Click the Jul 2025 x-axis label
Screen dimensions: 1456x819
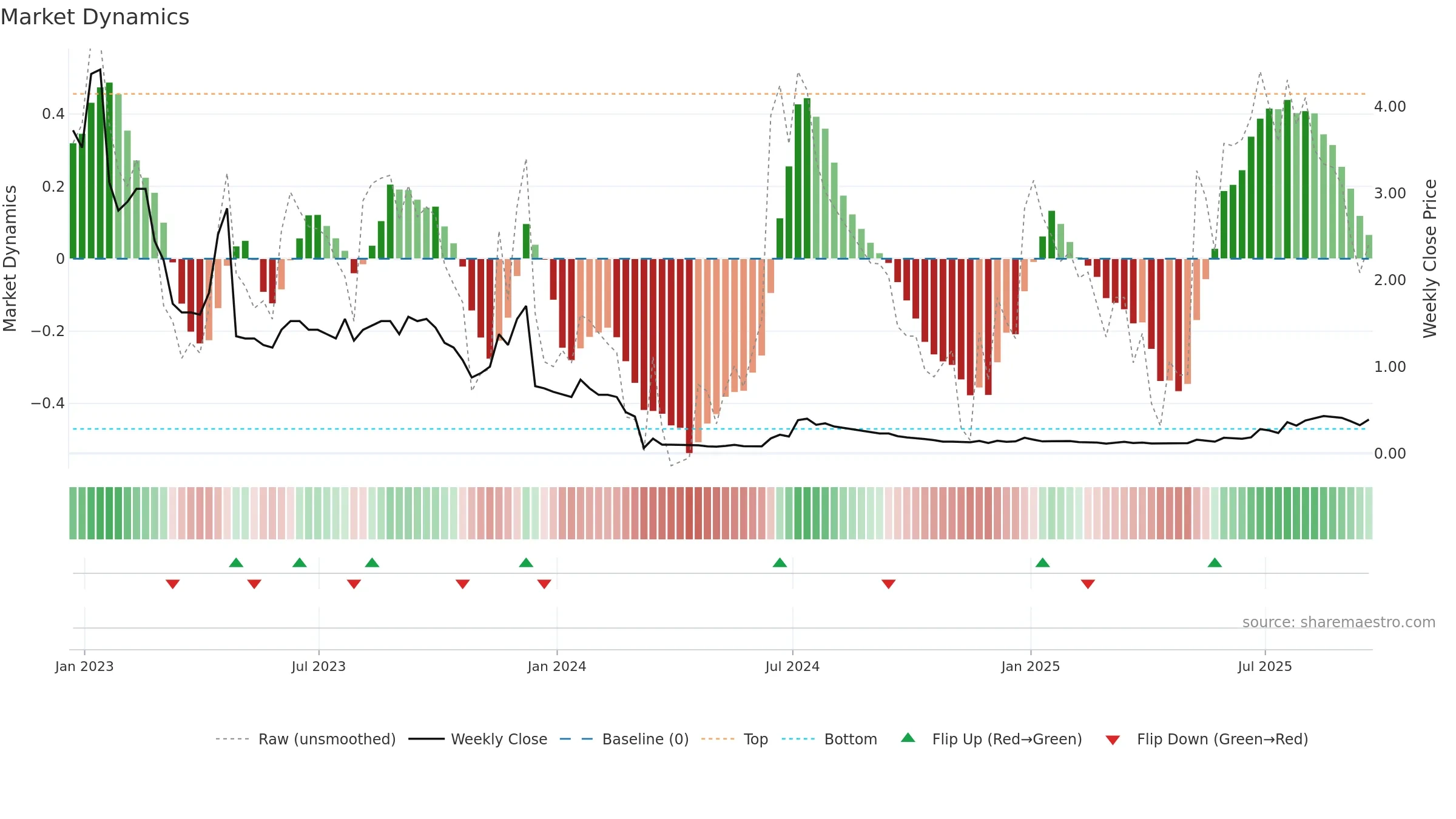(x=1265, y=666)
